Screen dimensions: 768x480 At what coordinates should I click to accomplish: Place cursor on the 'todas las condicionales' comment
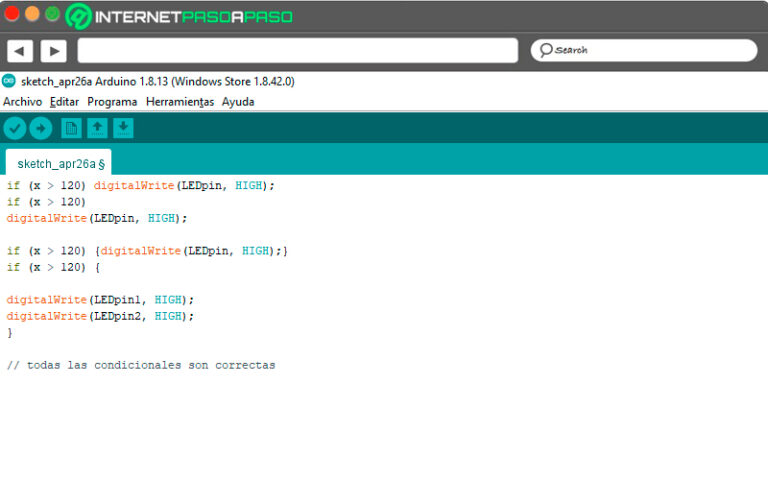click(140, 365)
